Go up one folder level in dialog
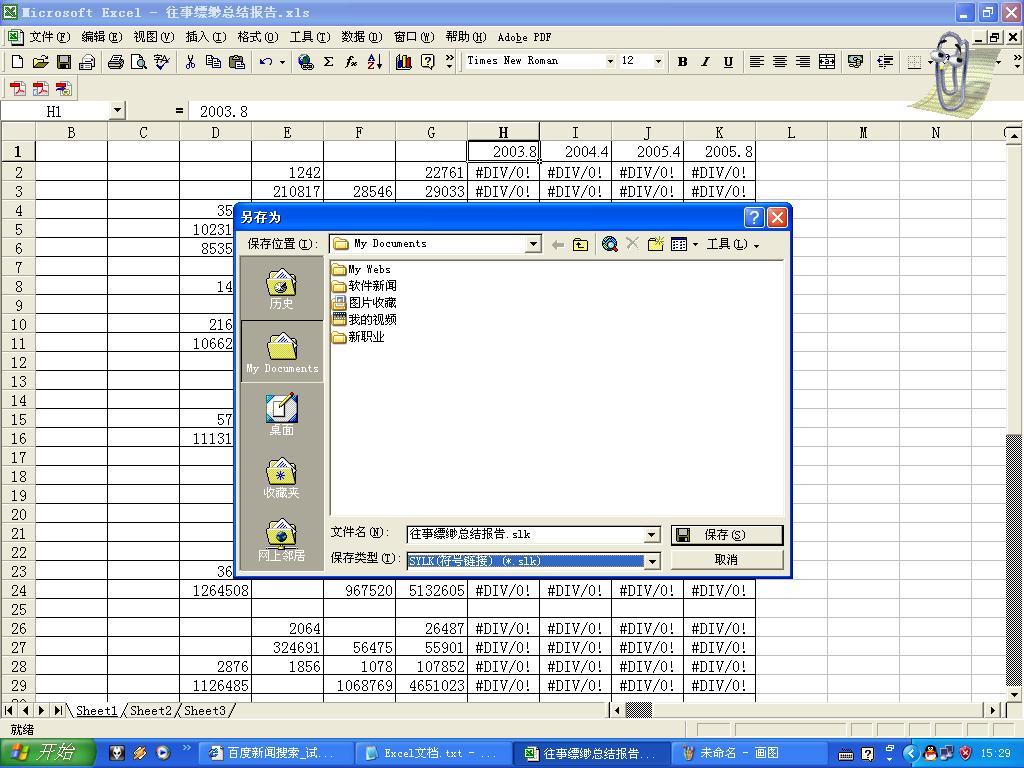Viewport: 1024px width, 768px height. tap(580, 244)
